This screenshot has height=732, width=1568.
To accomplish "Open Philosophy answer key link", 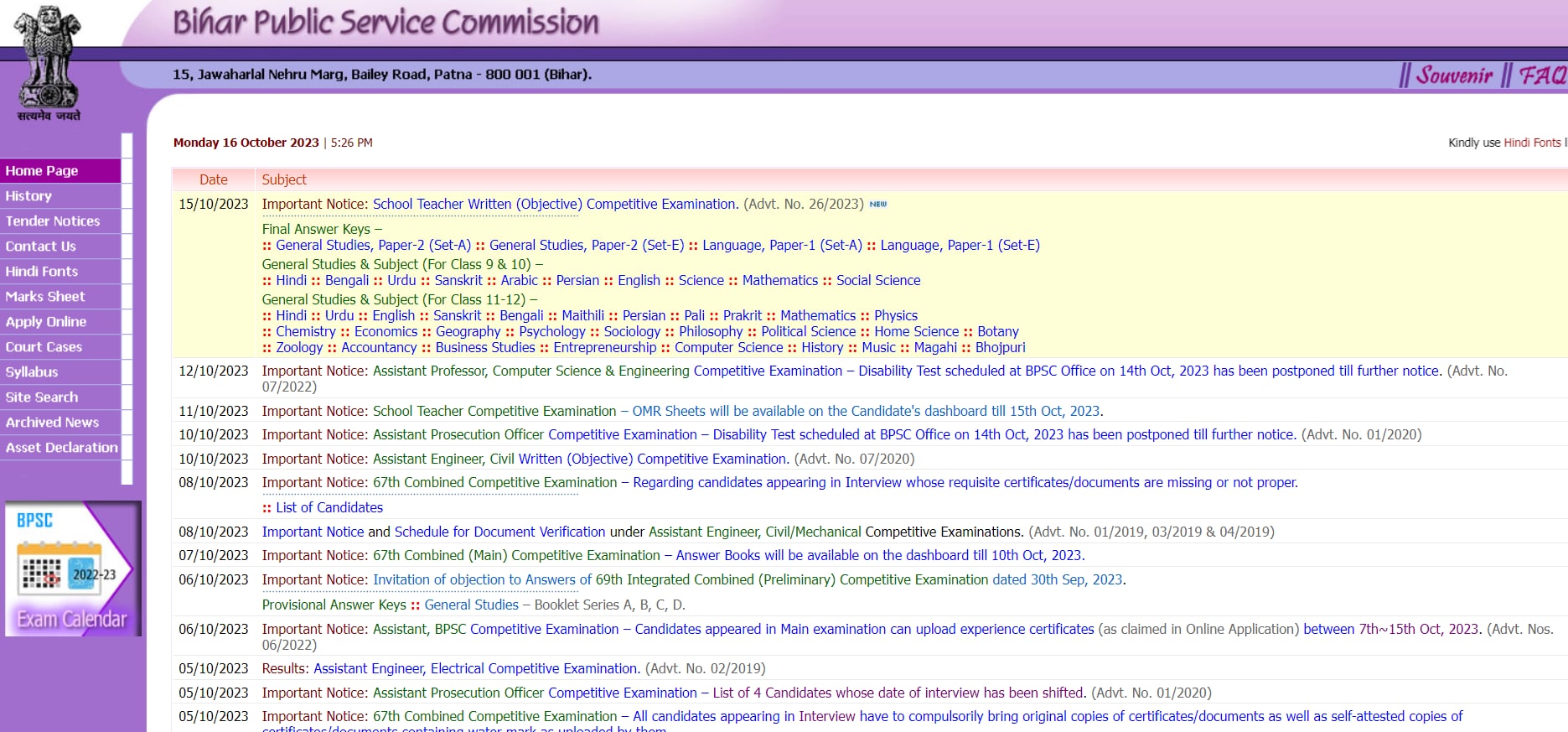I will click(x=711, y=331).
